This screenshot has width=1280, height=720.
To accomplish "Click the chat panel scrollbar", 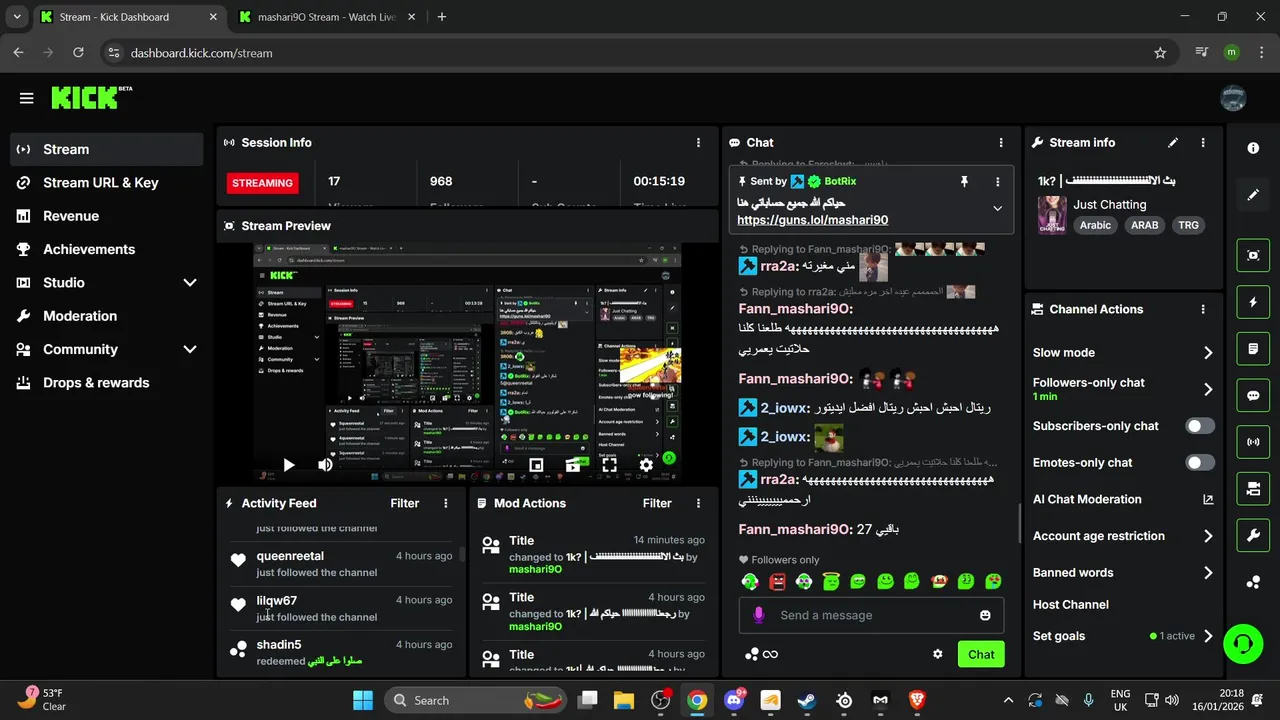I will click(x=1019, y=523).
